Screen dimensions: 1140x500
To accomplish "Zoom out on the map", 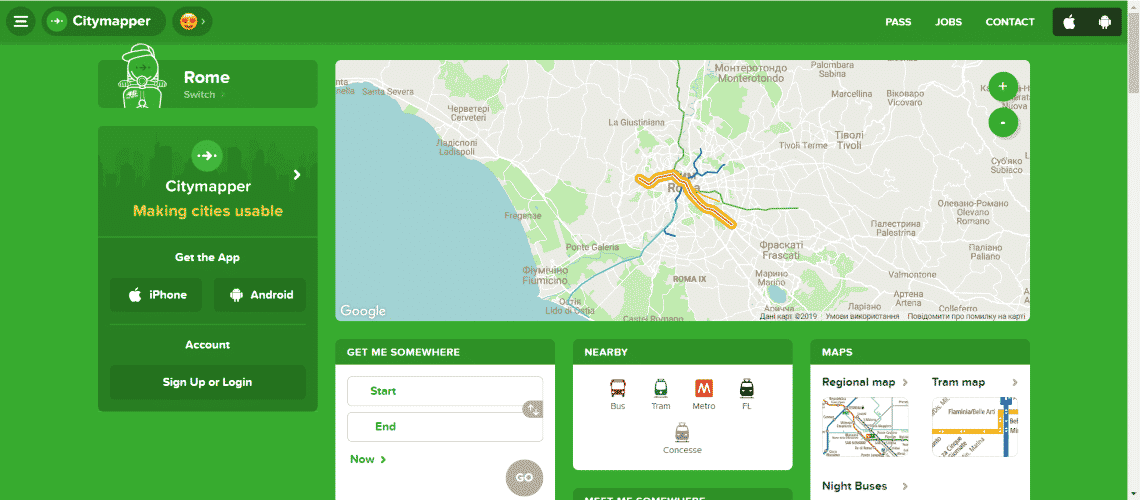I will (x=1003, y=122).
